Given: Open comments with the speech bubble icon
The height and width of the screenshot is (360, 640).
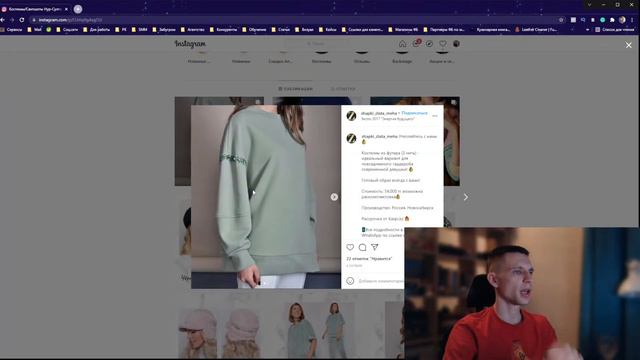Looking at the screenshot, I should pos(362,247).
